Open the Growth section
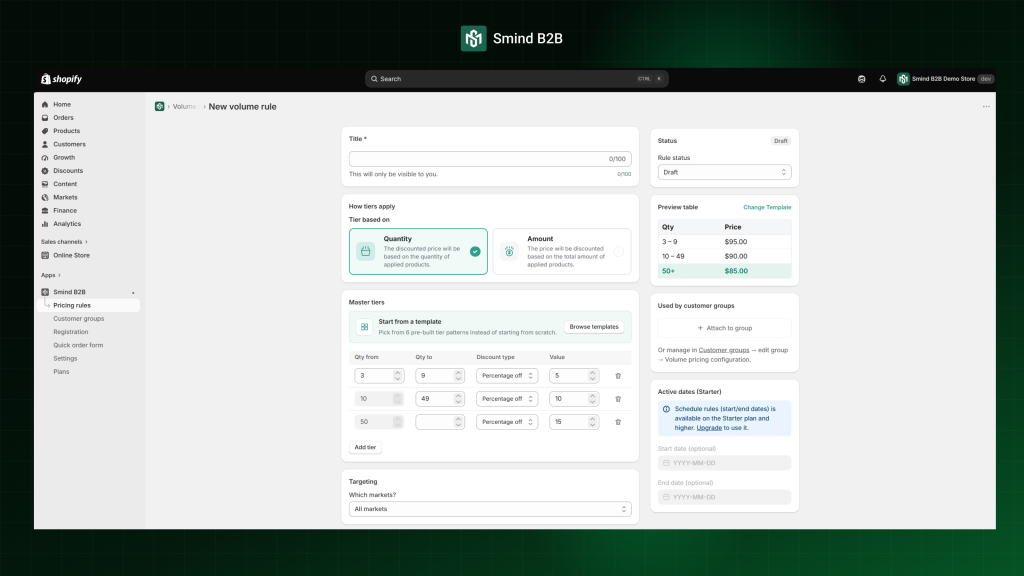Screen dimensions: 1024x576 [x=64, y=157]
